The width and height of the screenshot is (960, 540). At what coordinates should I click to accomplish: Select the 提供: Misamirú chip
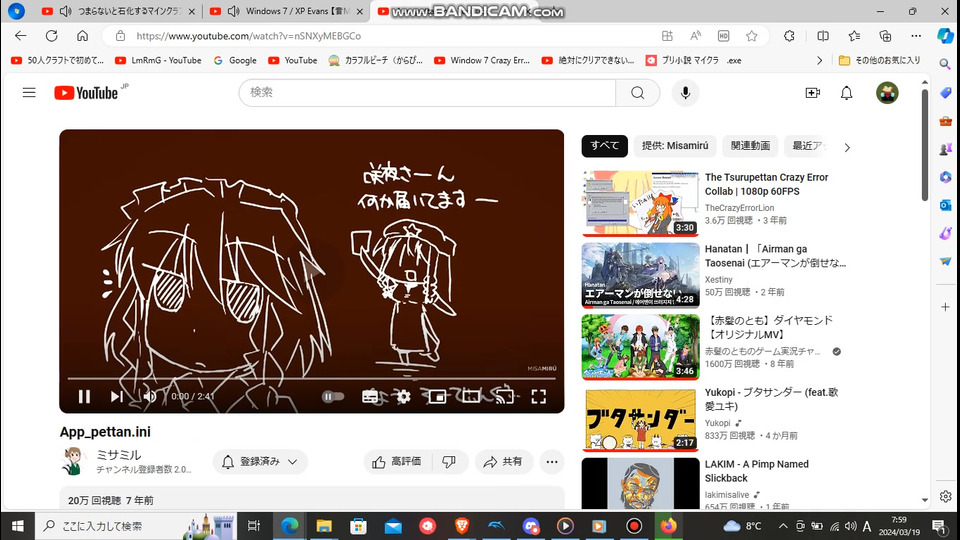click(675, 146)
